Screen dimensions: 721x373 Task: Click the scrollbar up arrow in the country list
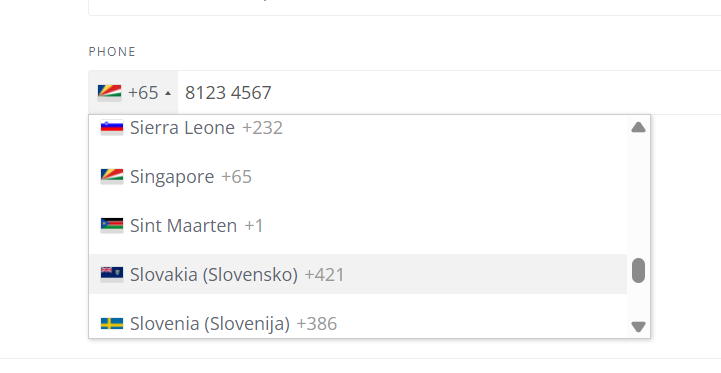pos(638,127)
